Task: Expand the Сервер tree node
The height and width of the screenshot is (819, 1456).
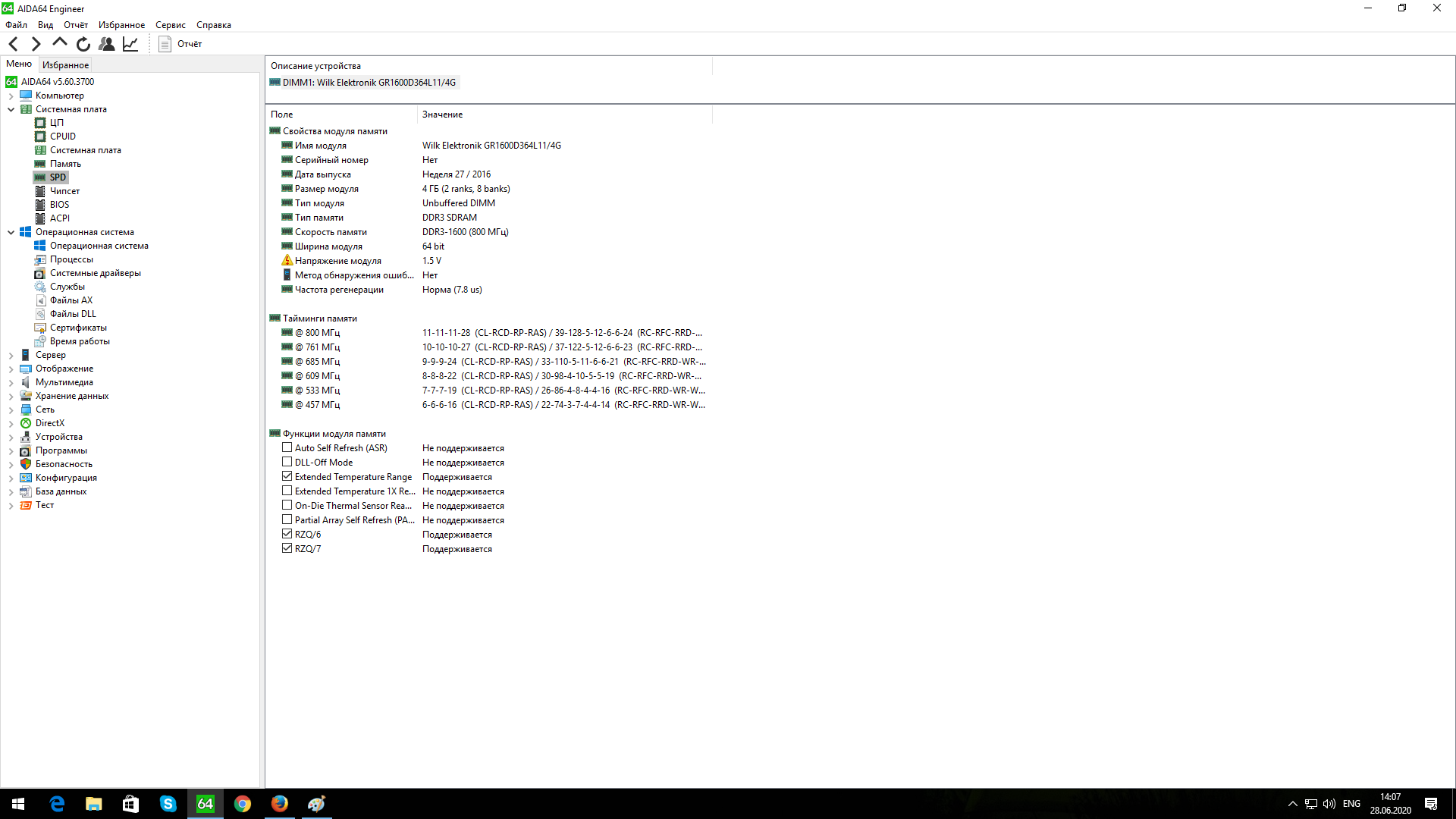Action: [11, 355]
